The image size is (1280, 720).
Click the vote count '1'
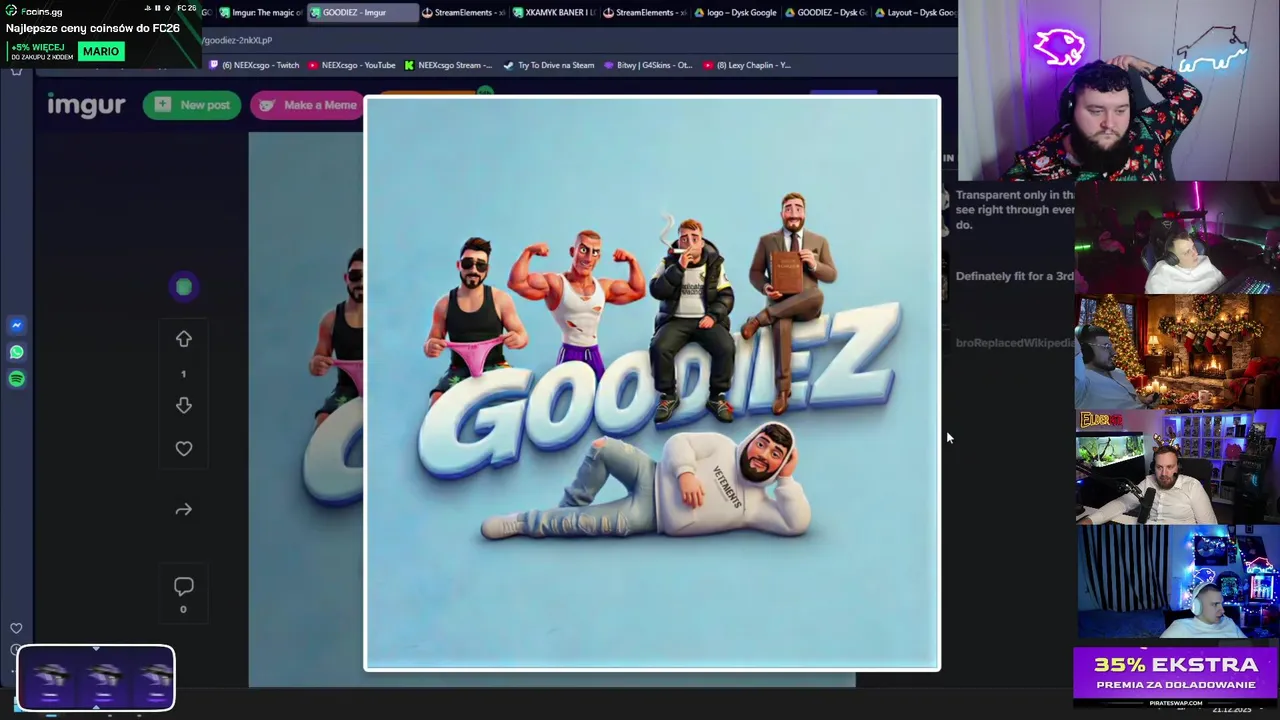tap(183, 374)
